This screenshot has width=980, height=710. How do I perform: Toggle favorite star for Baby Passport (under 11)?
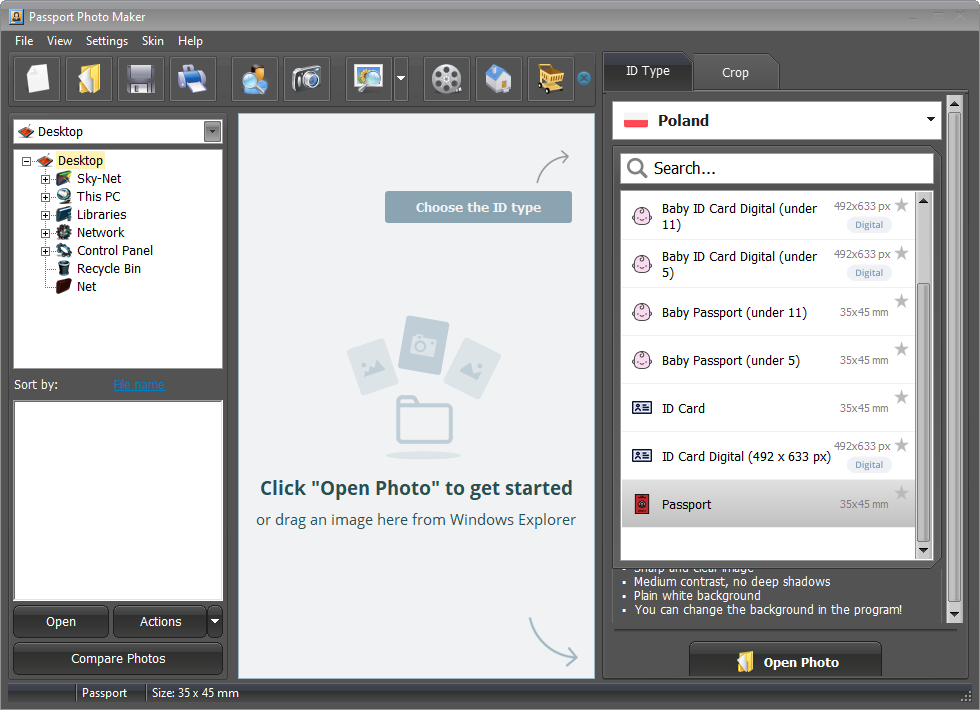(x=901, y=301)
